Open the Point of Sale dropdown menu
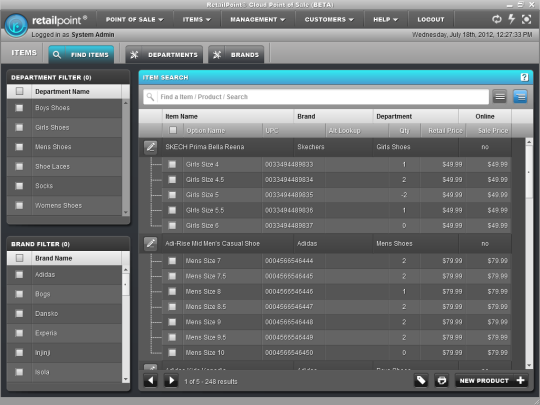 point(135,20)
